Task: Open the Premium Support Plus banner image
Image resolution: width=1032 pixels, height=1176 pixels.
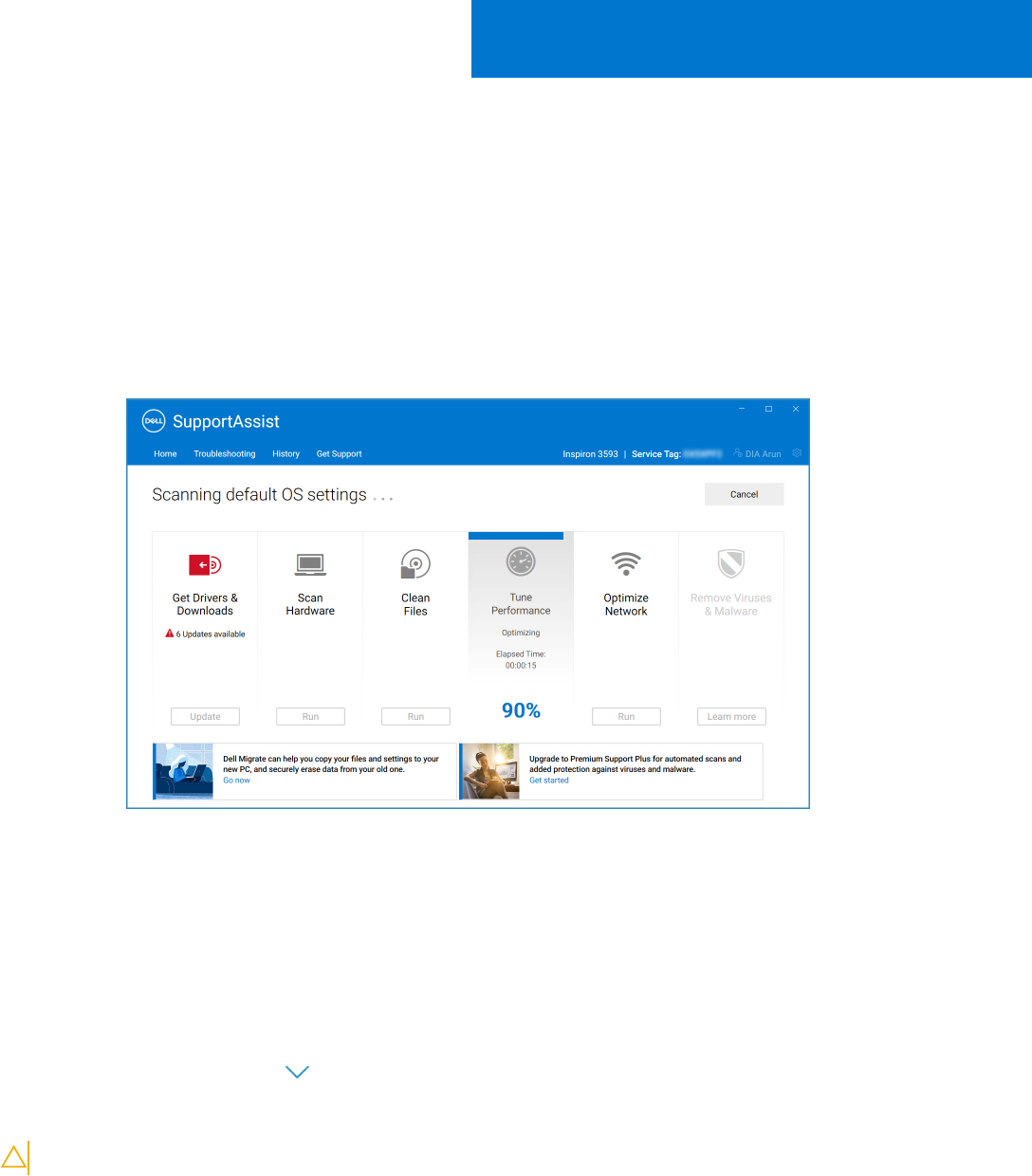Action: pos(489,771)
